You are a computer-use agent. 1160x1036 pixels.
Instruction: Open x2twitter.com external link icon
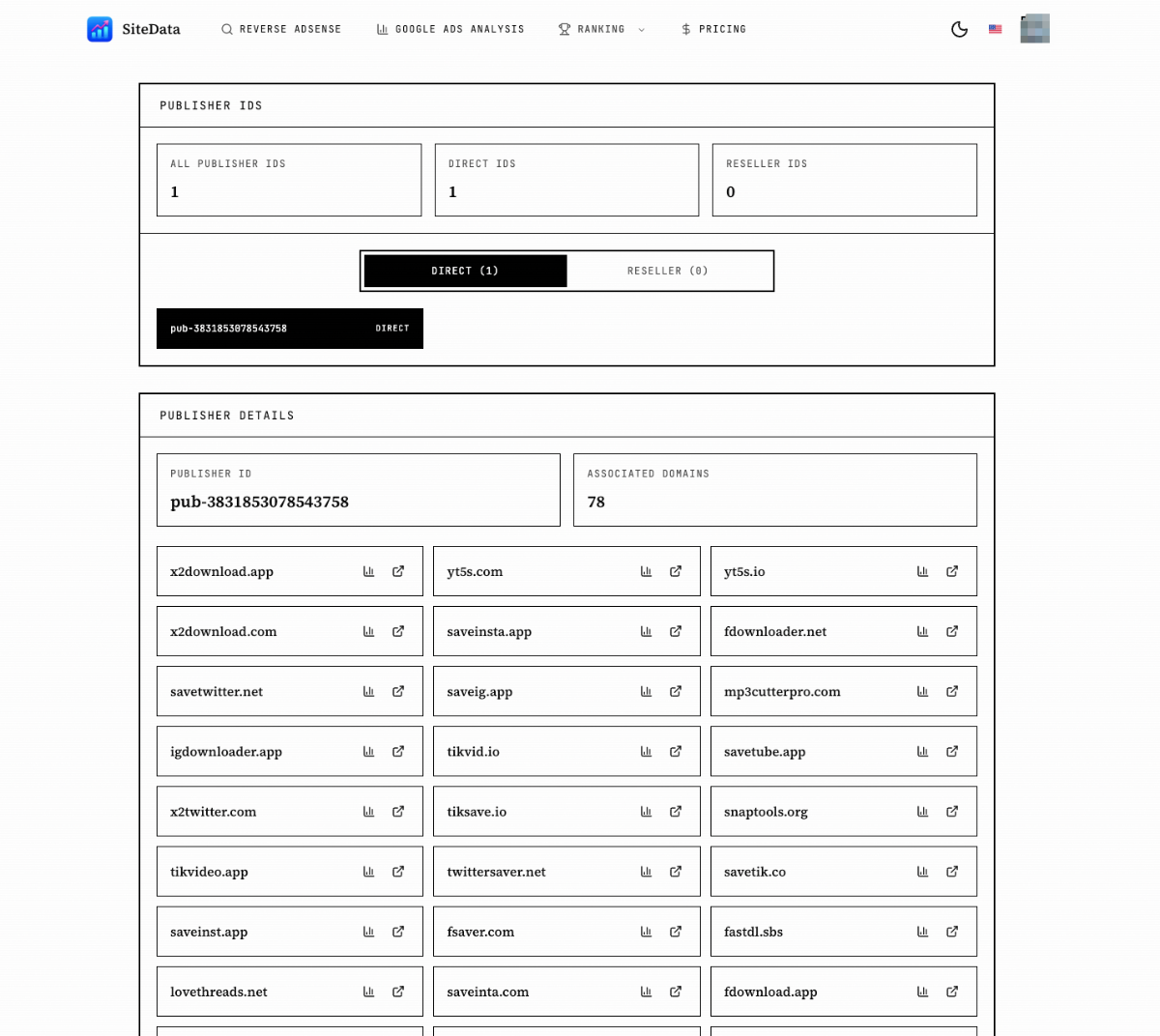(398, 811)
